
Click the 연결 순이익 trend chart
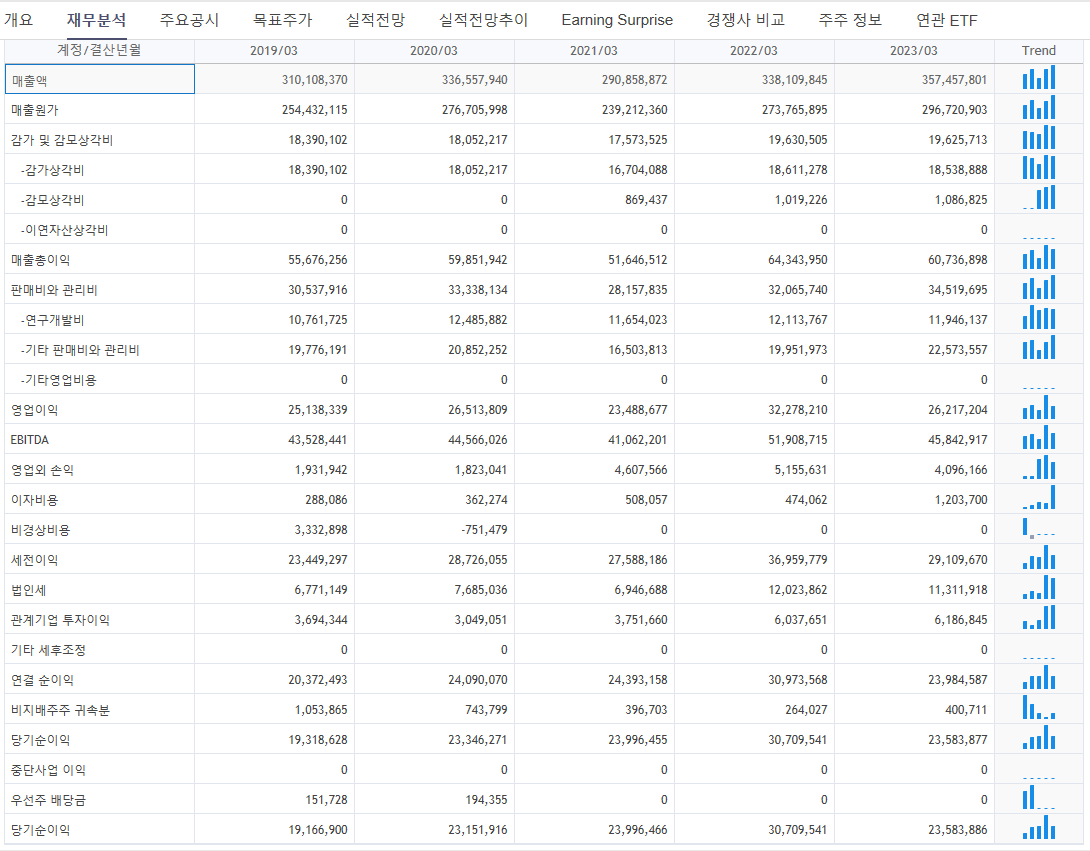click(1039, 677)
